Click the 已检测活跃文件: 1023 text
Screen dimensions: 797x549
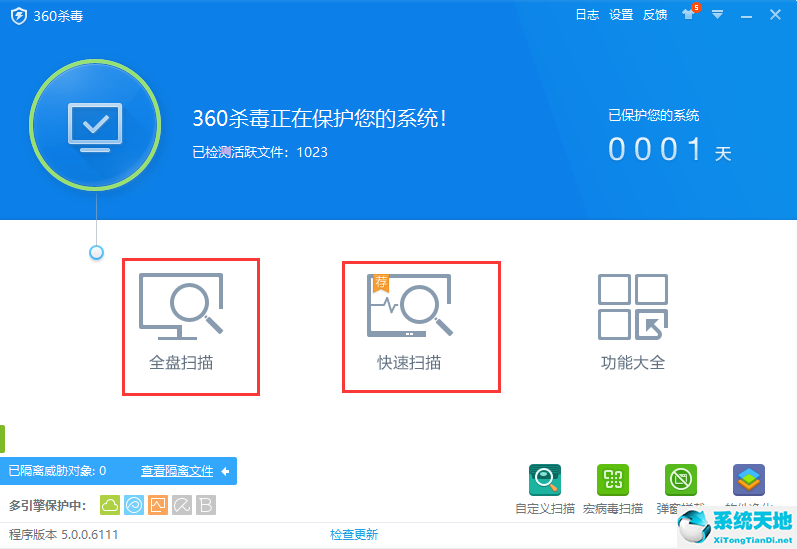(x=260, y=152)
